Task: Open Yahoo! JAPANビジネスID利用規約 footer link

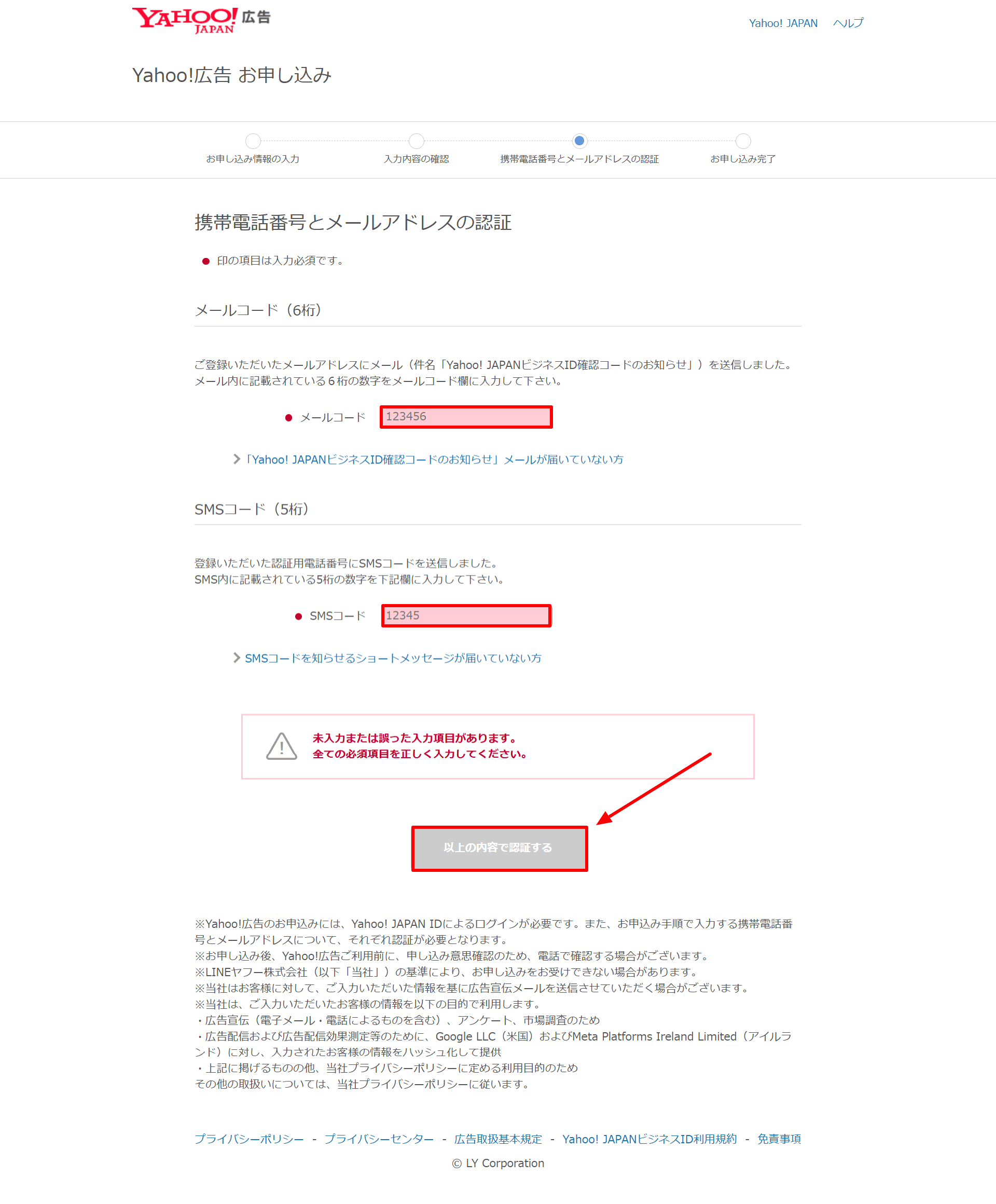Action: coord(649,1139)
